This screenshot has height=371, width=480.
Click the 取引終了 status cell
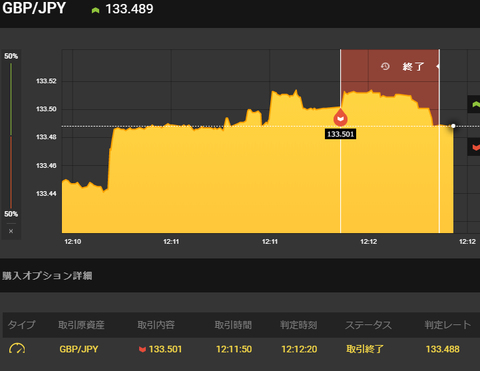[x=365, y=349]
